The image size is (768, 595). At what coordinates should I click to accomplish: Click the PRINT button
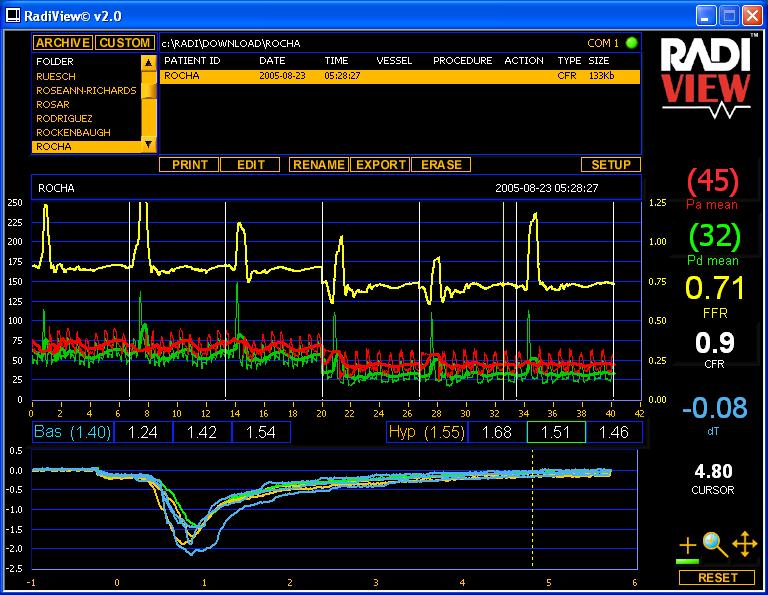(x=190, y=165)
